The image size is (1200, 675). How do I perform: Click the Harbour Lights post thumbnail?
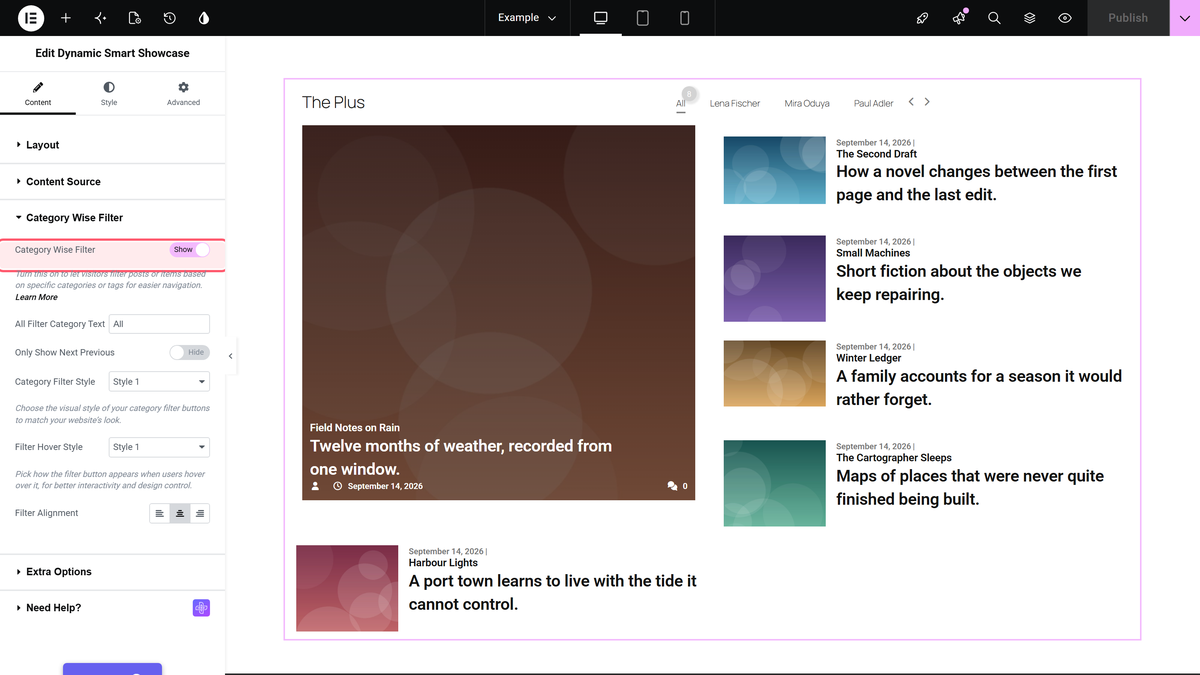click(347, 588)
